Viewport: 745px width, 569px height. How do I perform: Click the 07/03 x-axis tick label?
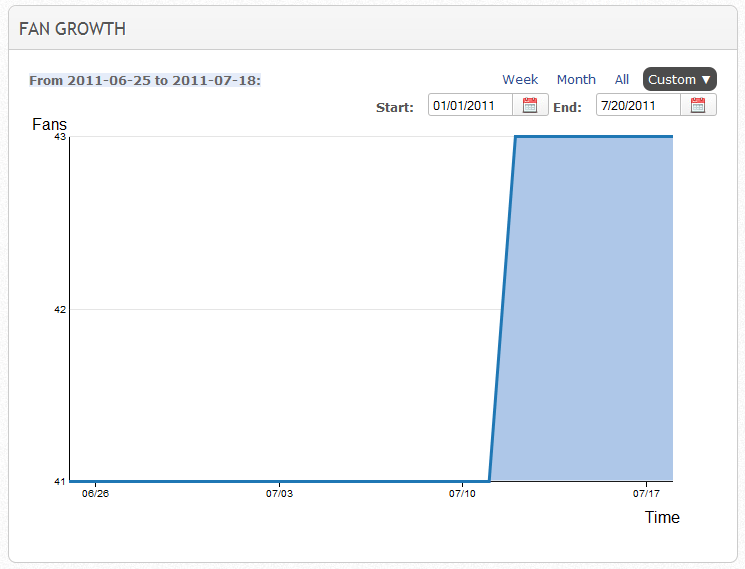click(279, 493)
